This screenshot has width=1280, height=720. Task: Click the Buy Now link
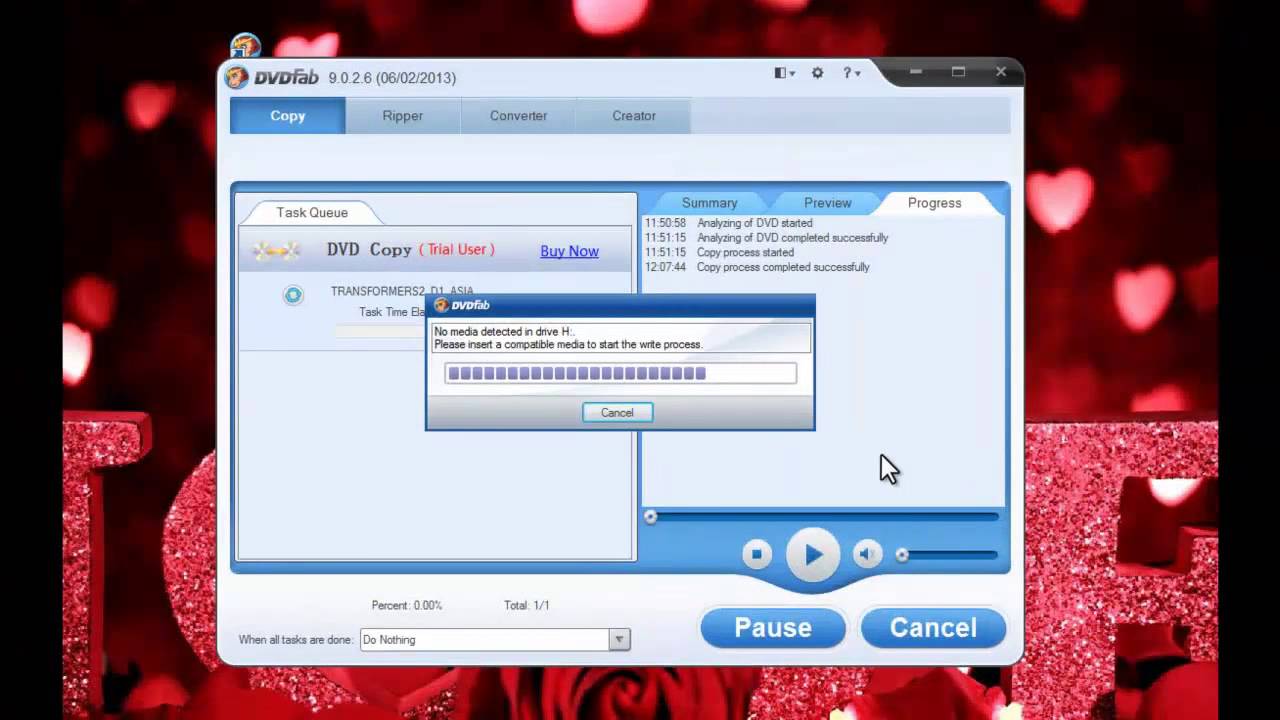569,251
